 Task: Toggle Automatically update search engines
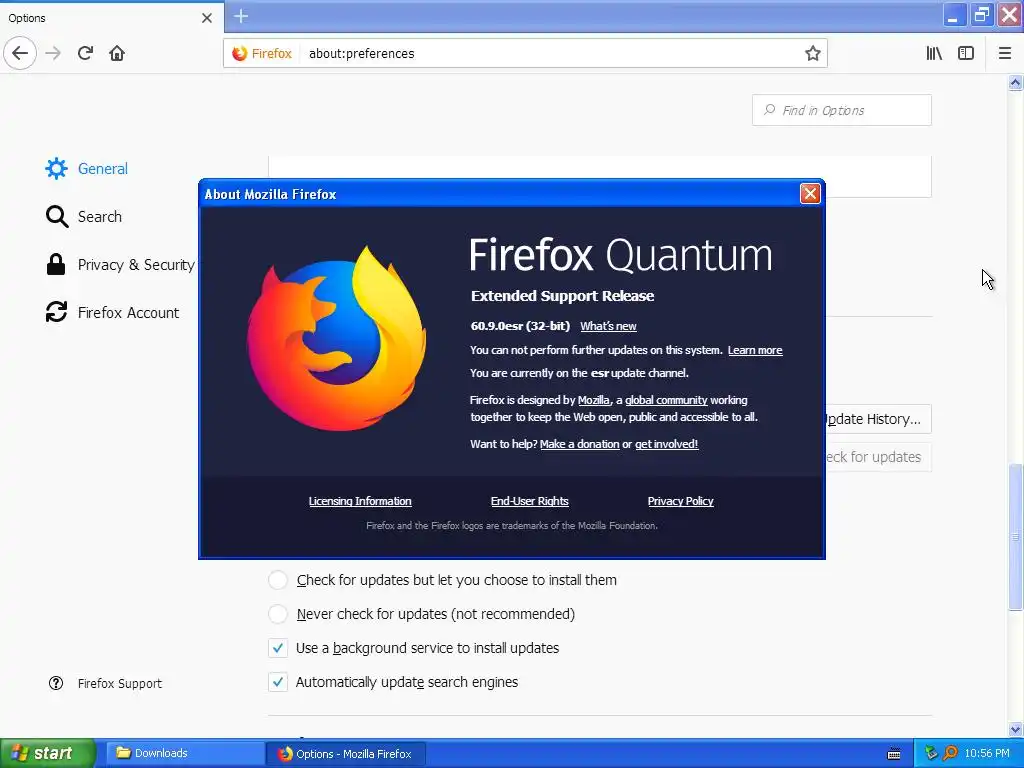click(278, 682)
